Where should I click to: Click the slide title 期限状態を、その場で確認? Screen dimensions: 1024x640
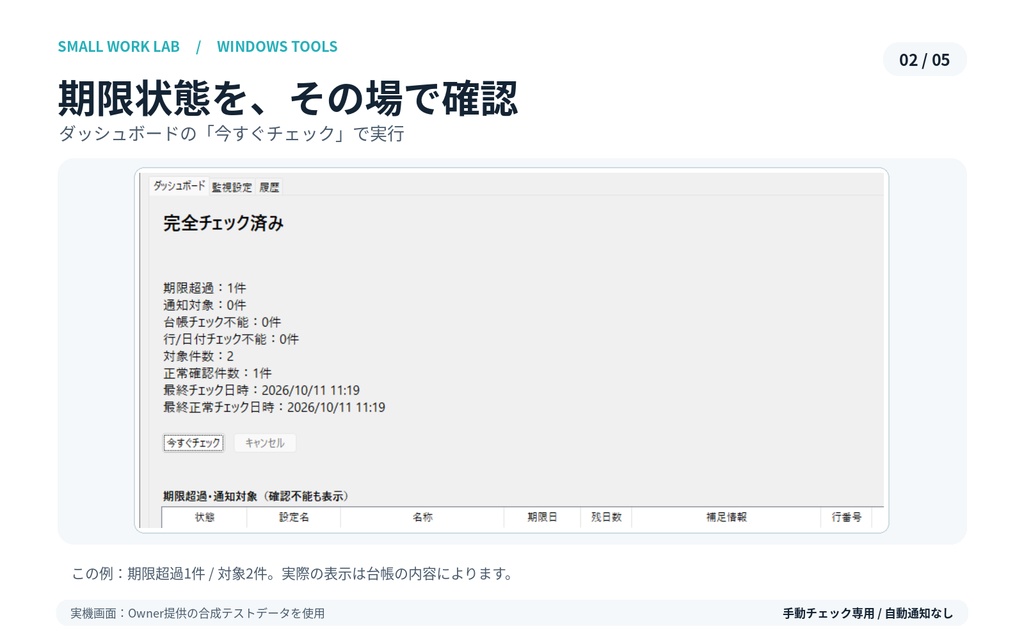point(288,99)
